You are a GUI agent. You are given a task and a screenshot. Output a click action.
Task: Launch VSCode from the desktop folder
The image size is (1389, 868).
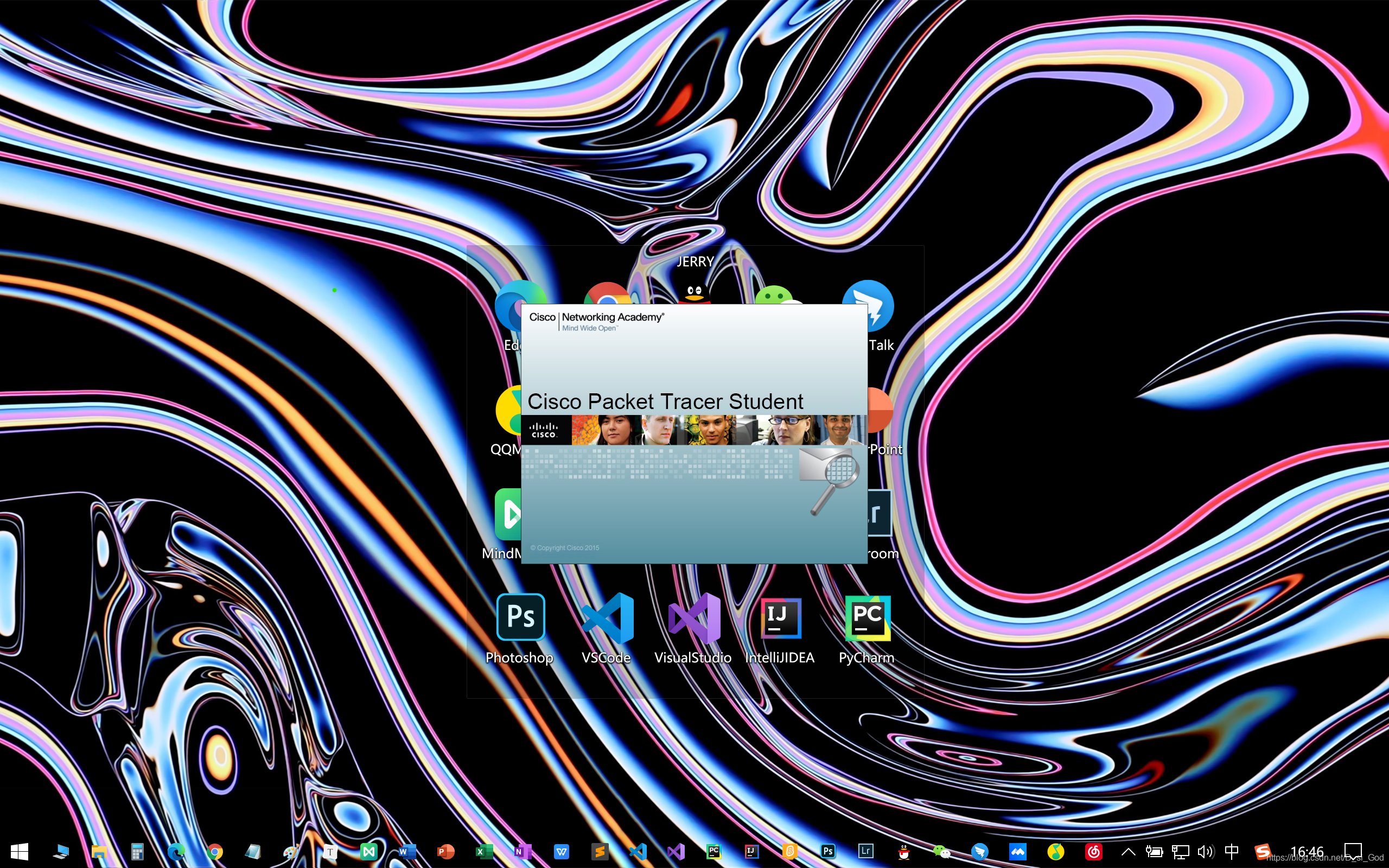(x=607, y=617)
